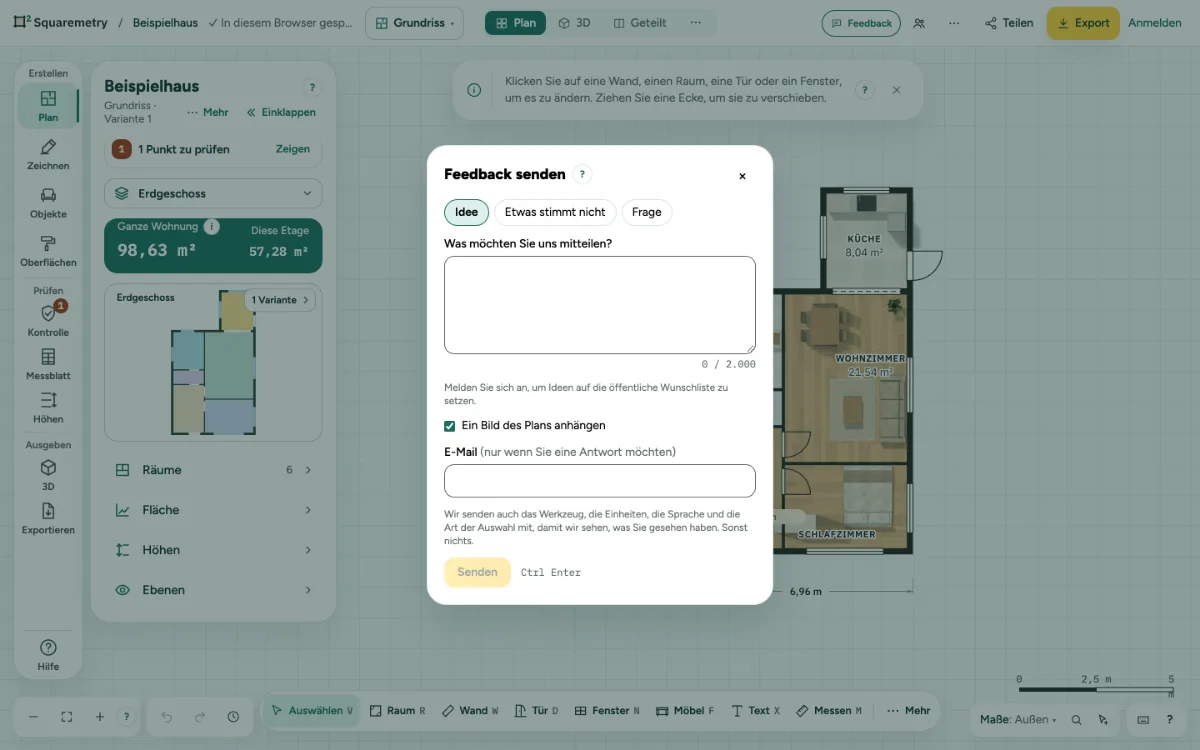Screen dimensions: 1200x750
Task: Select the Oberflächen tool in the sidebar
Action: 48,251
